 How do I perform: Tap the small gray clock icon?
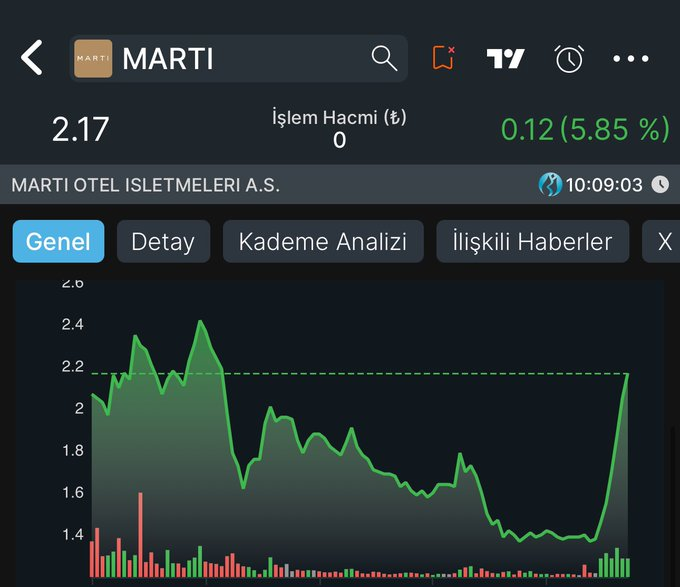click(x=660, y=185)
